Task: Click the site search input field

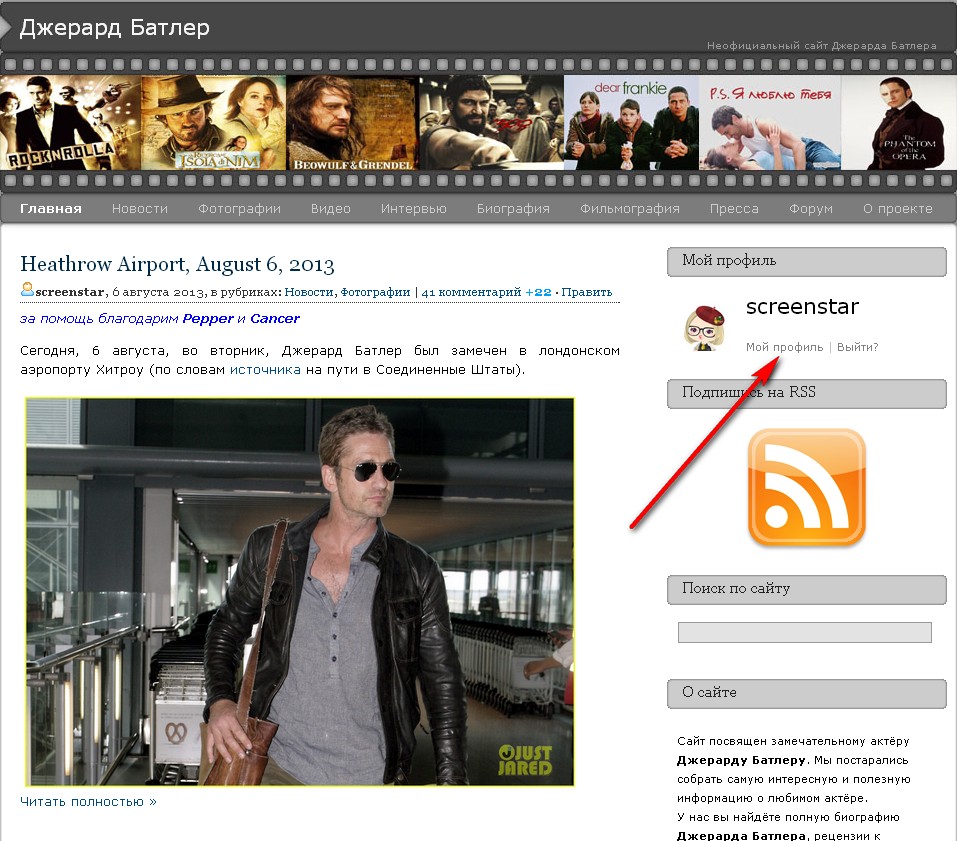Action: coord(804,632)
